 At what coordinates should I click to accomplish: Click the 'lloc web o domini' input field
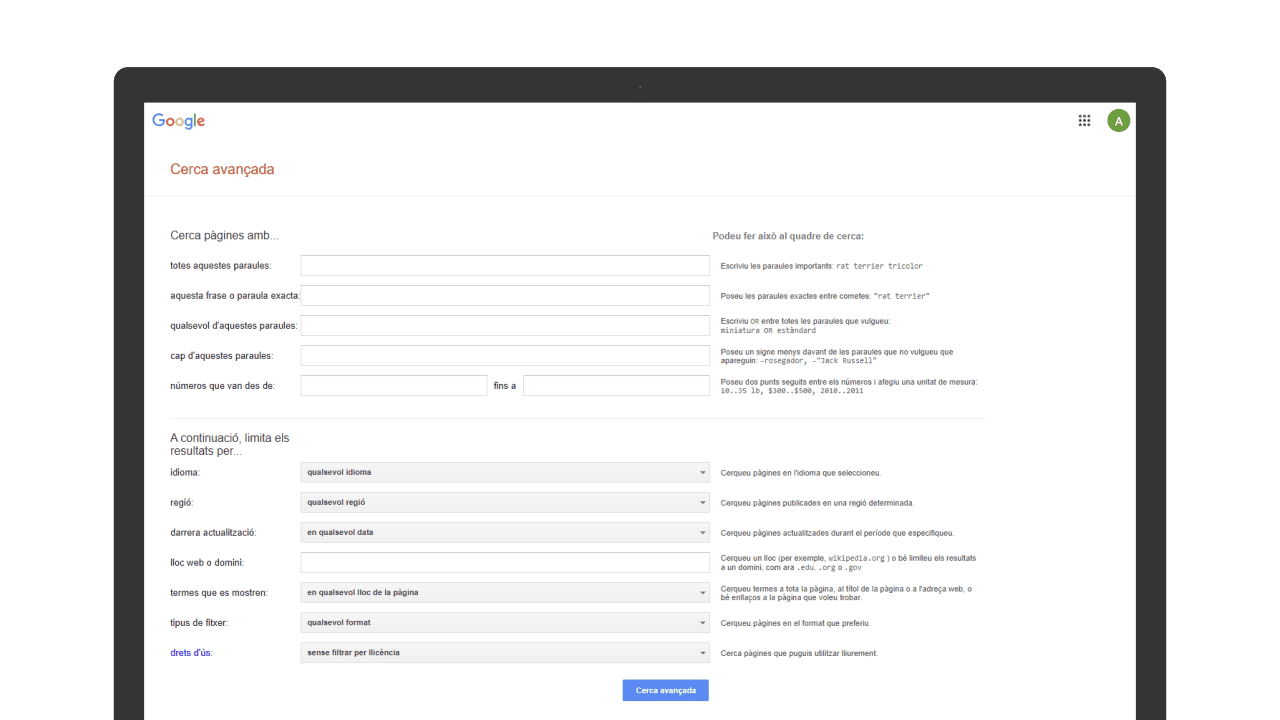coord(505,563)
